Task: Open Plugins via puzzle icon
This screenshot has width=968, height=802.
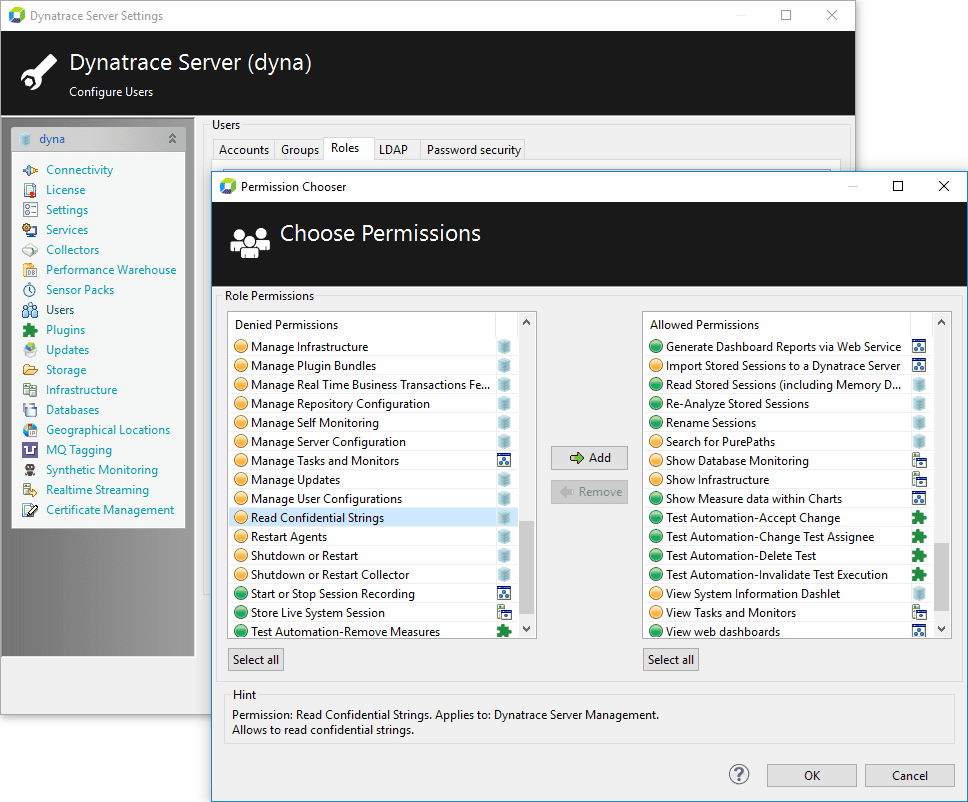Action: tap(30, 330)
